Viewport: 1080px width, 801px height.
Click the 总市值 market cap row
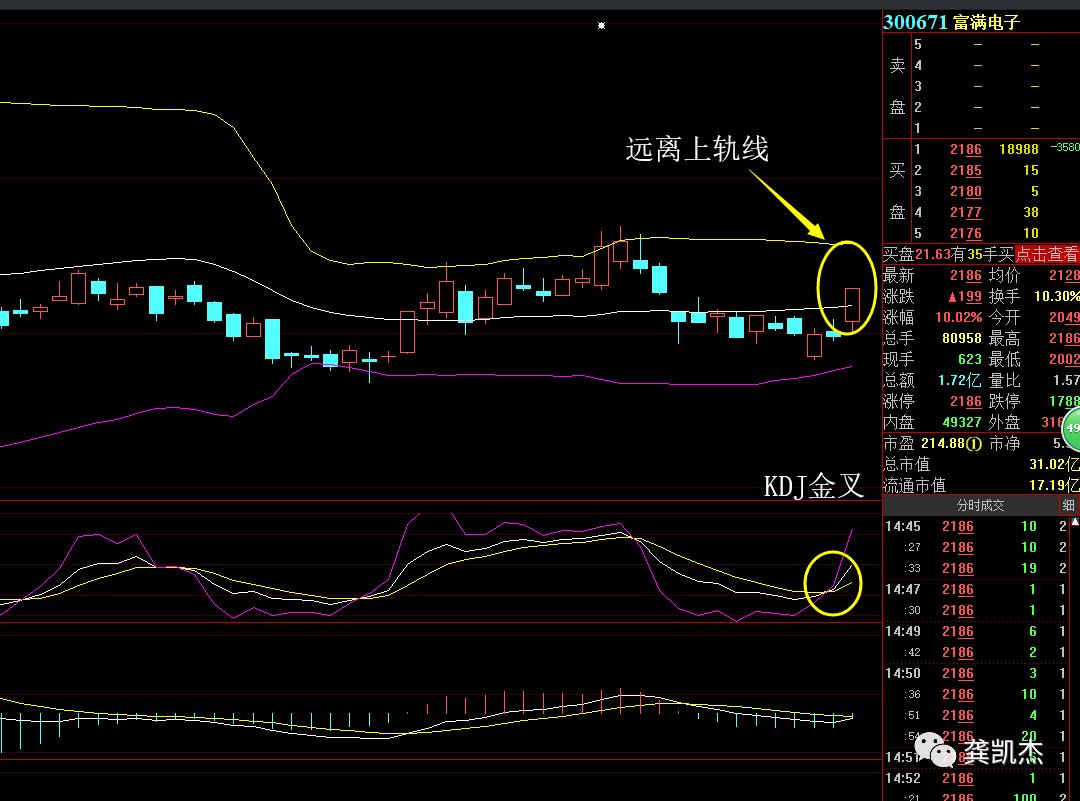(x=980, y=464)
